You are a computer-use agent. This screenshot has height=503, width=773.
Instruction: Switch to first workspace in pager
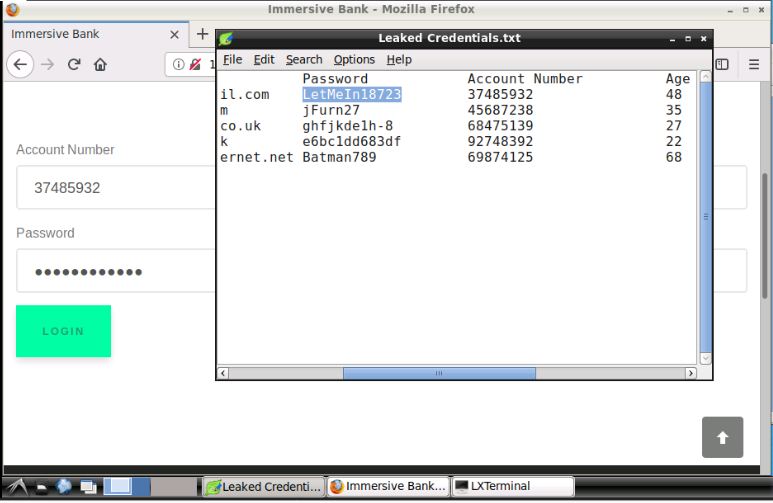pos(118,486)
